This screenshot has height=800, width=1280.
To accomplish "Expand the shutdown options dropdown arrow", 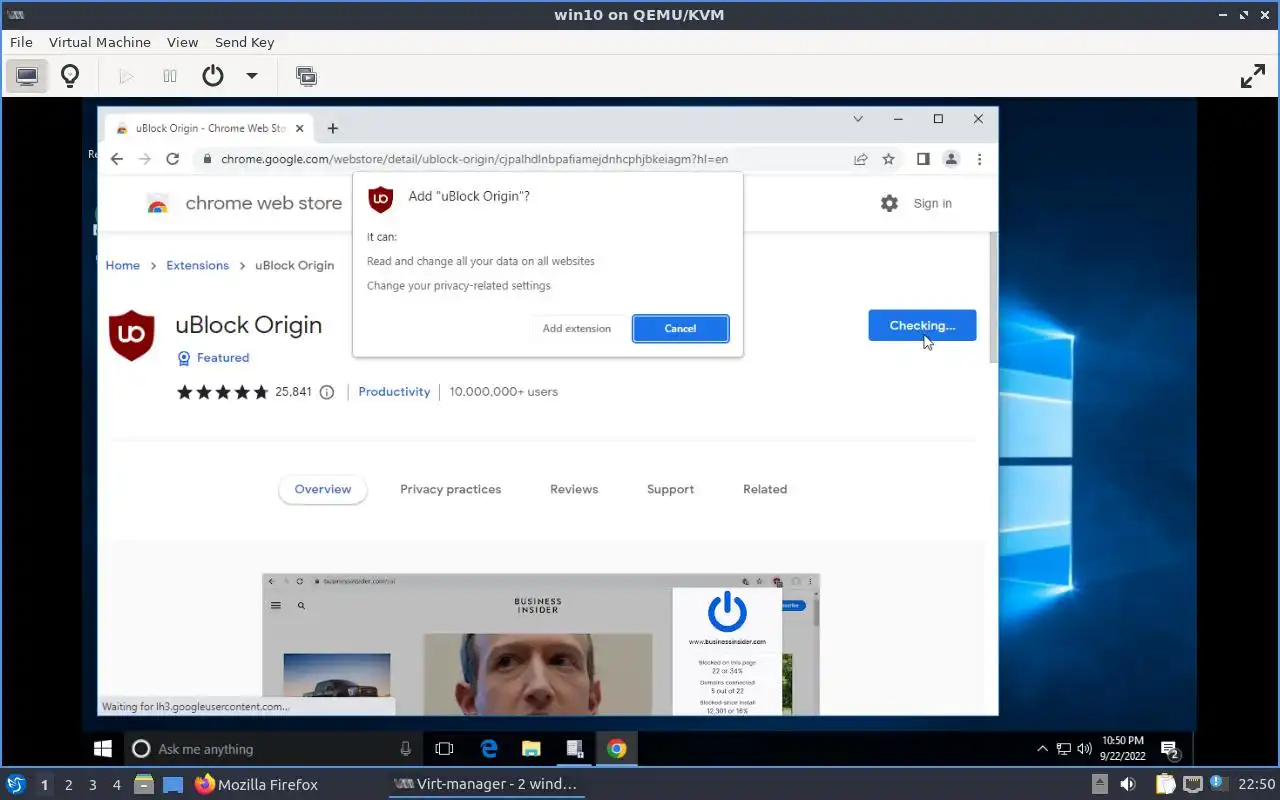I will coord(252,76).
